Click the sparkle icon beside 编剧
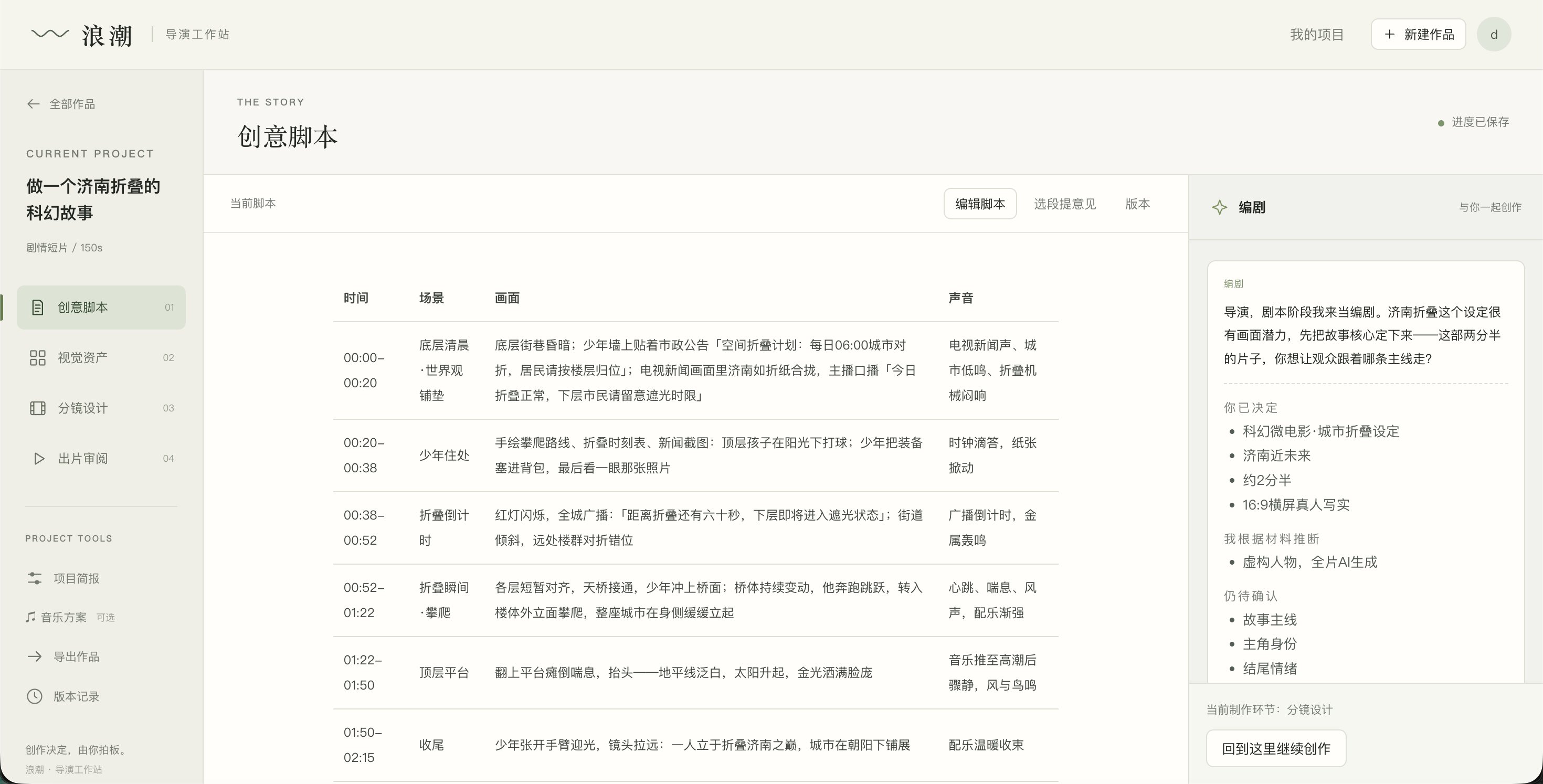1543x784 pixels. [1219, 207]
